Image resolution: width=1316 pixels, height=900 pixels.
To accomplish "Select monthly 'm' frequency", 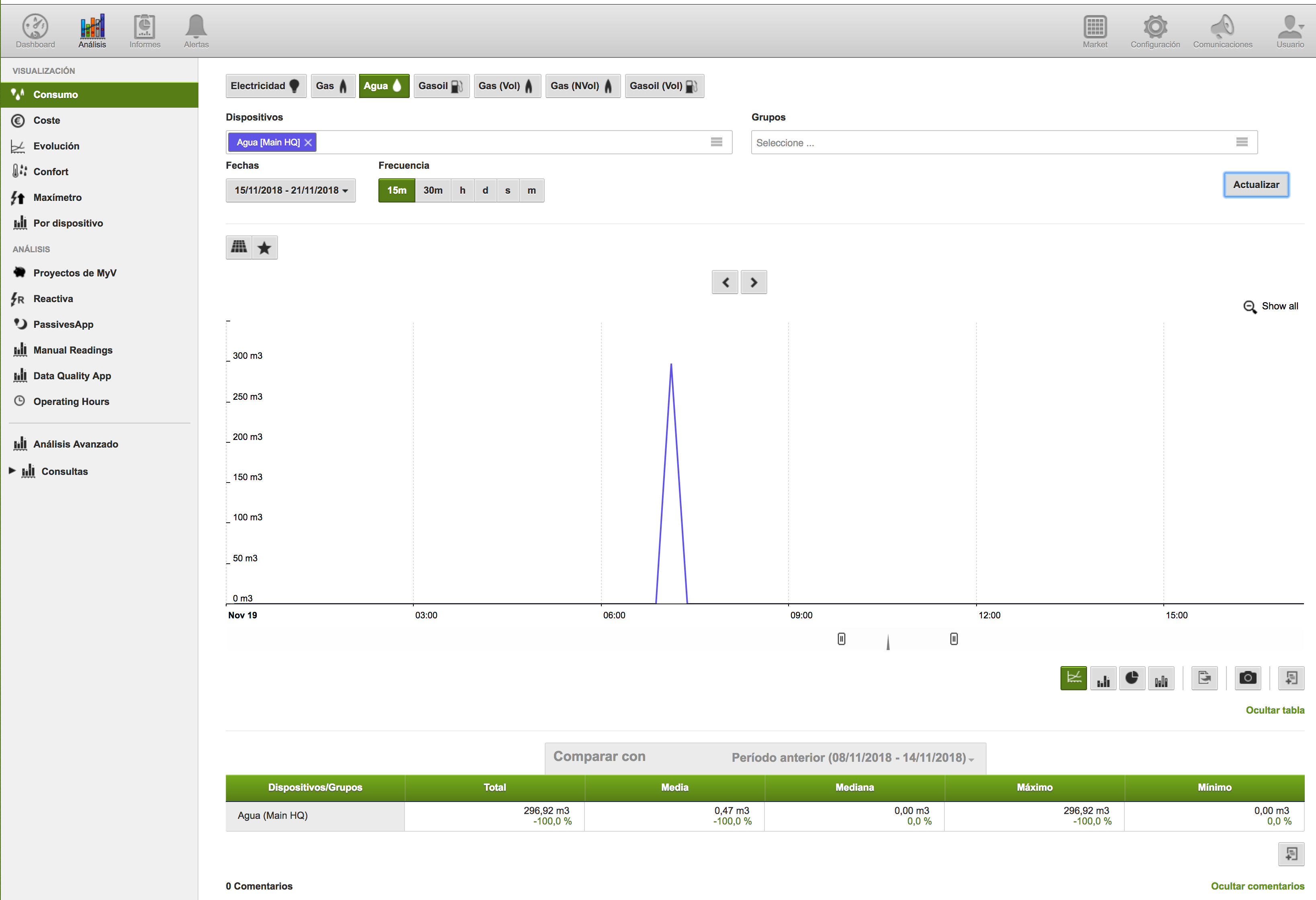I will (x=532, y=190).
